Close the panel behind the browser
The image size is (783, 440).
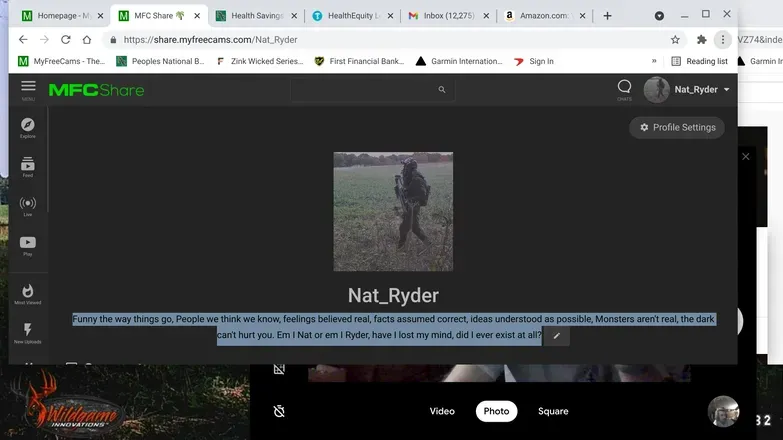[x=746, y=156]
